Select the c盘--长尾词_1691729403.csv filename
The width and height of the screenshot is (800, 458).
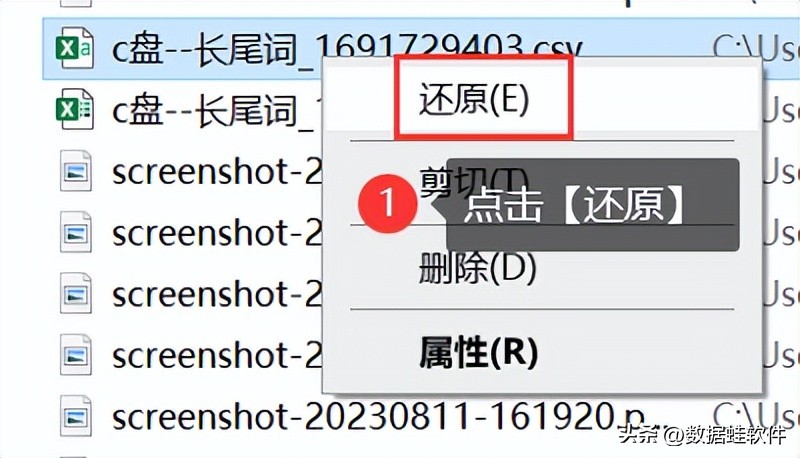click(346, 49)
